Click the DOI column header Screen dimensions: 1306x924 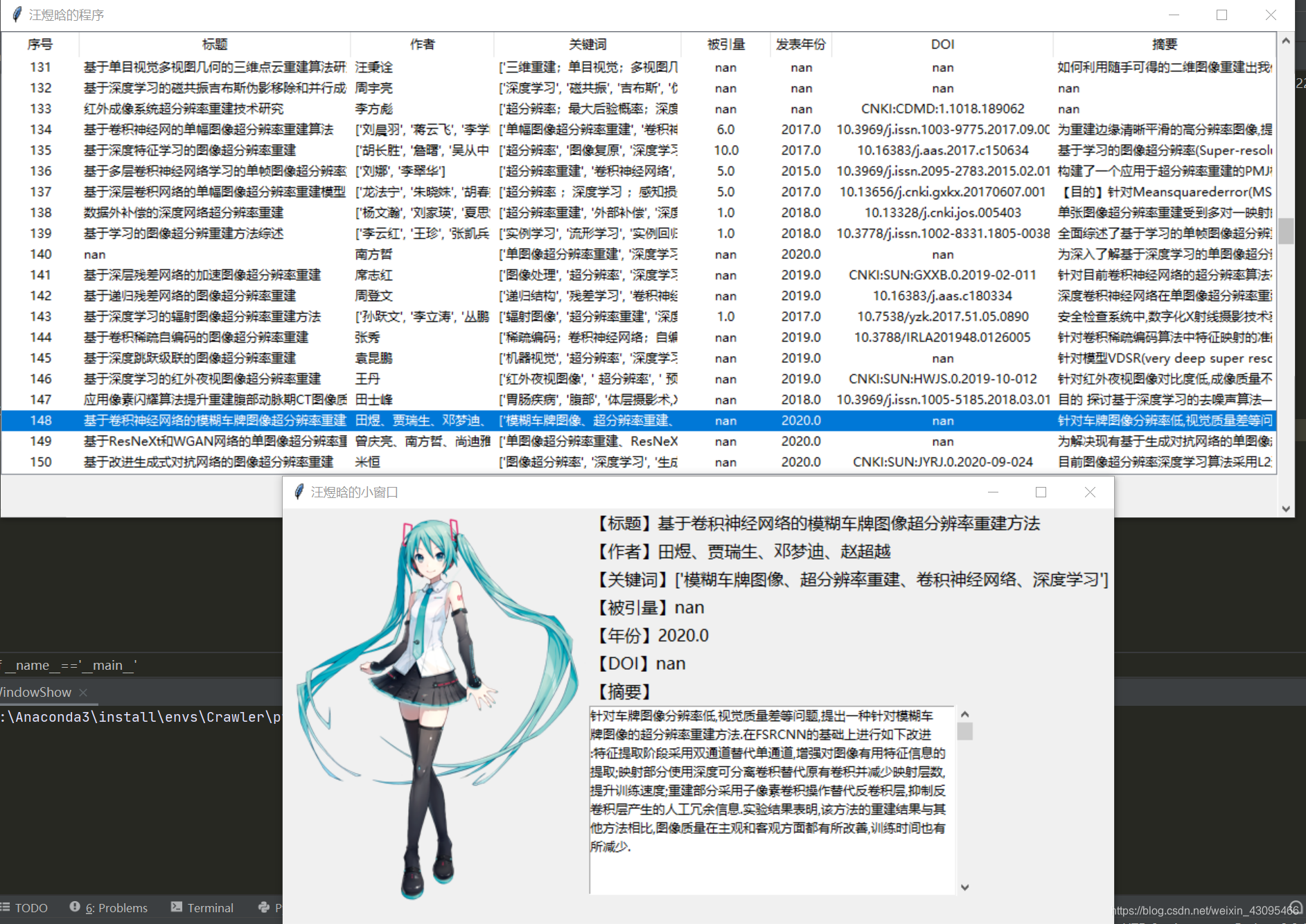pos(942,44)
